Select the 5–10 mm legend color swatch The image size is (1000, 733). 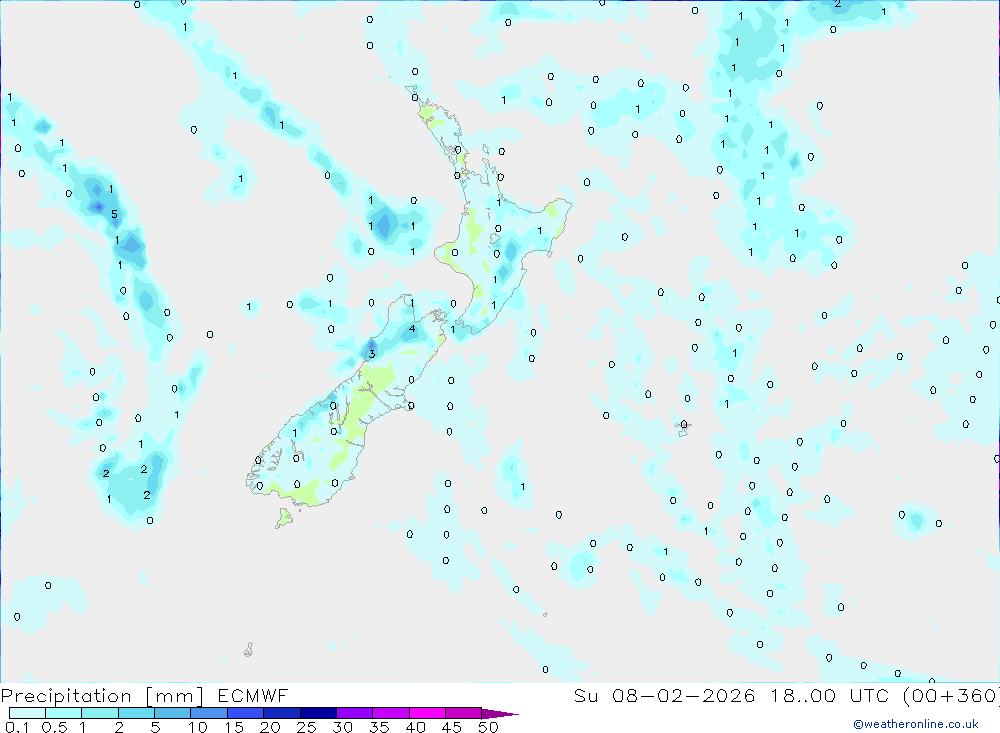coord(173,713)
